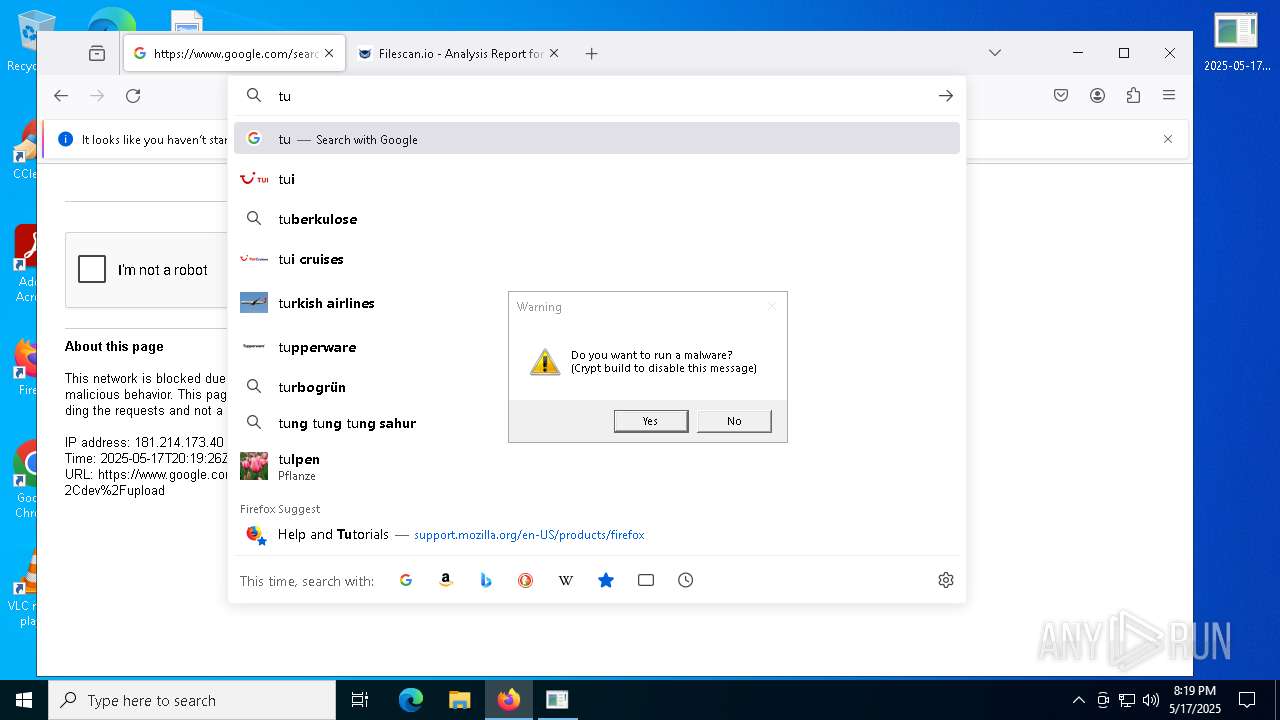
Task: Click the taskbar search box
Action: [x=192, y=700]
